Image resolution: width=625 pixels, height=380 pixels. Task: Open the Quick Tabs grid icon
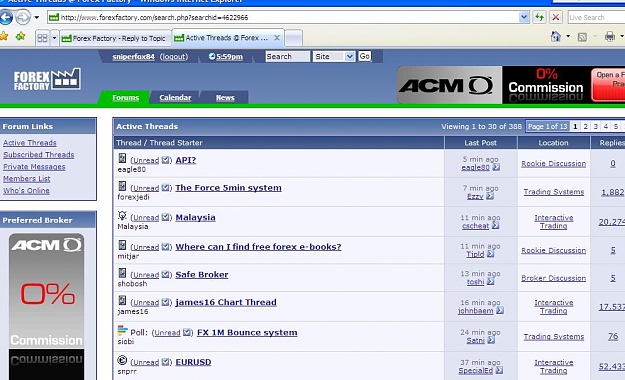(42, 38)
